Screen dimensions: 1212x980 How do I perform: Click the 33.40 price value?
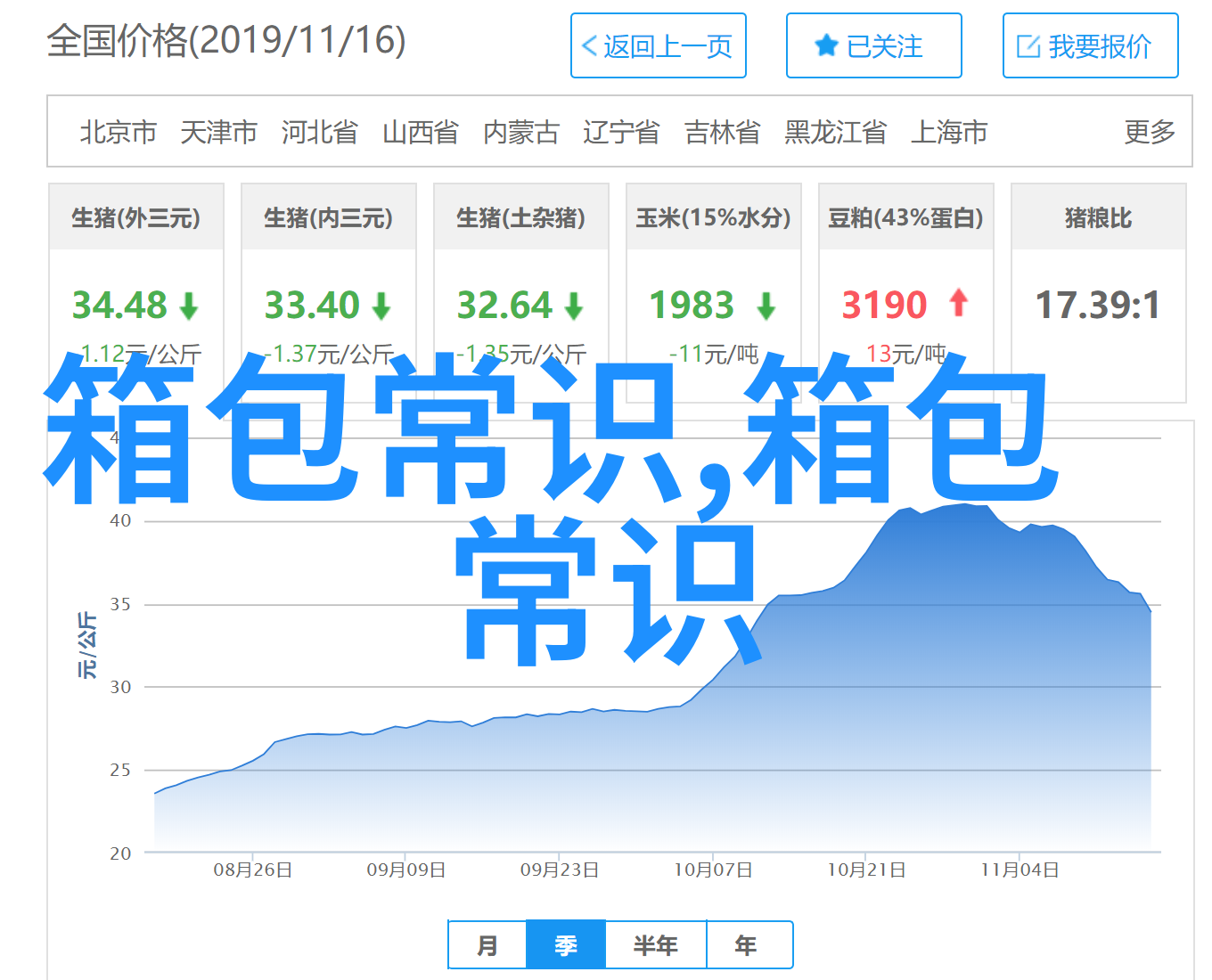tap(312, 306)
